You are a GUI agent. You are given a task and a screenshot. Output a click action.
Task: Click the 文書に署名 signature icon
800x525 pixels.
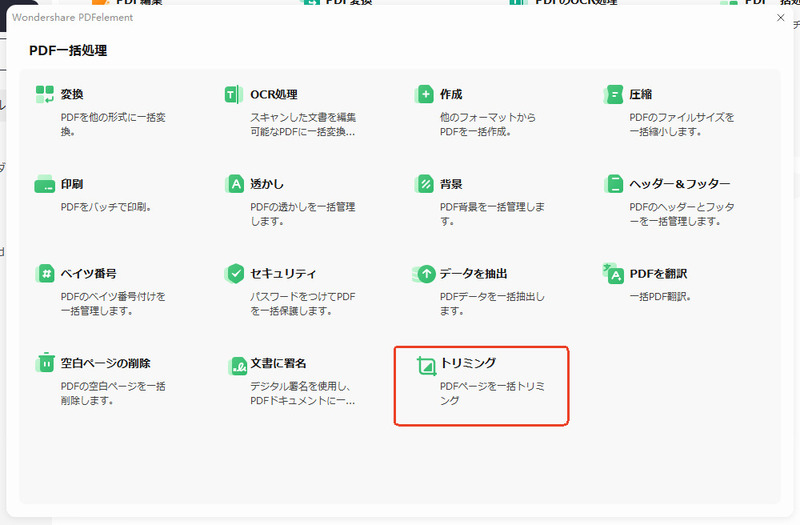pyautogui.click(x=237, y=365)
